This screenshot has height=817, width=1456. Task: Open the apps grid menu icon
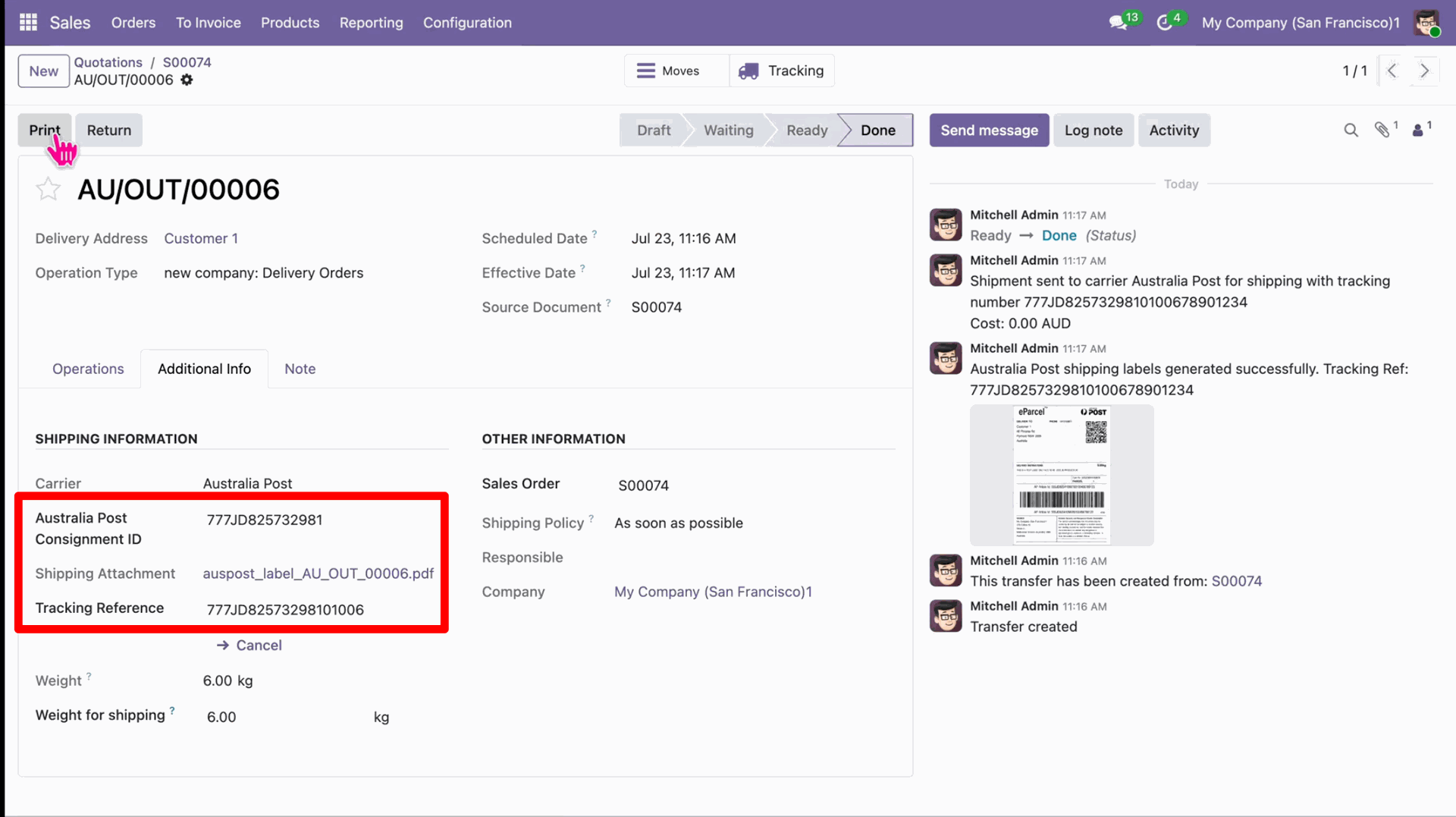coord(28,23)
